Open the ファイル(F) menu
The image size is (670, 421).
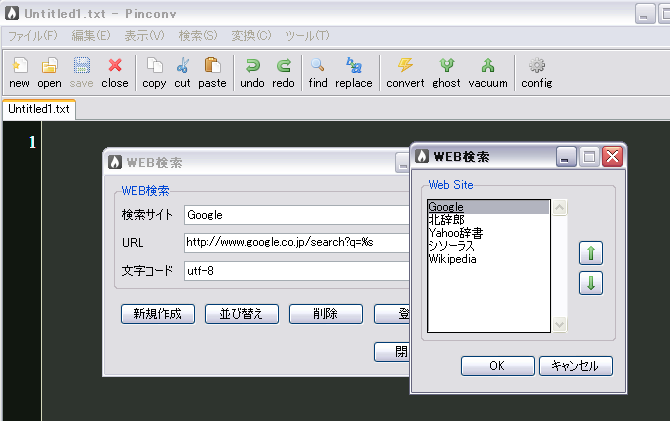33,35
